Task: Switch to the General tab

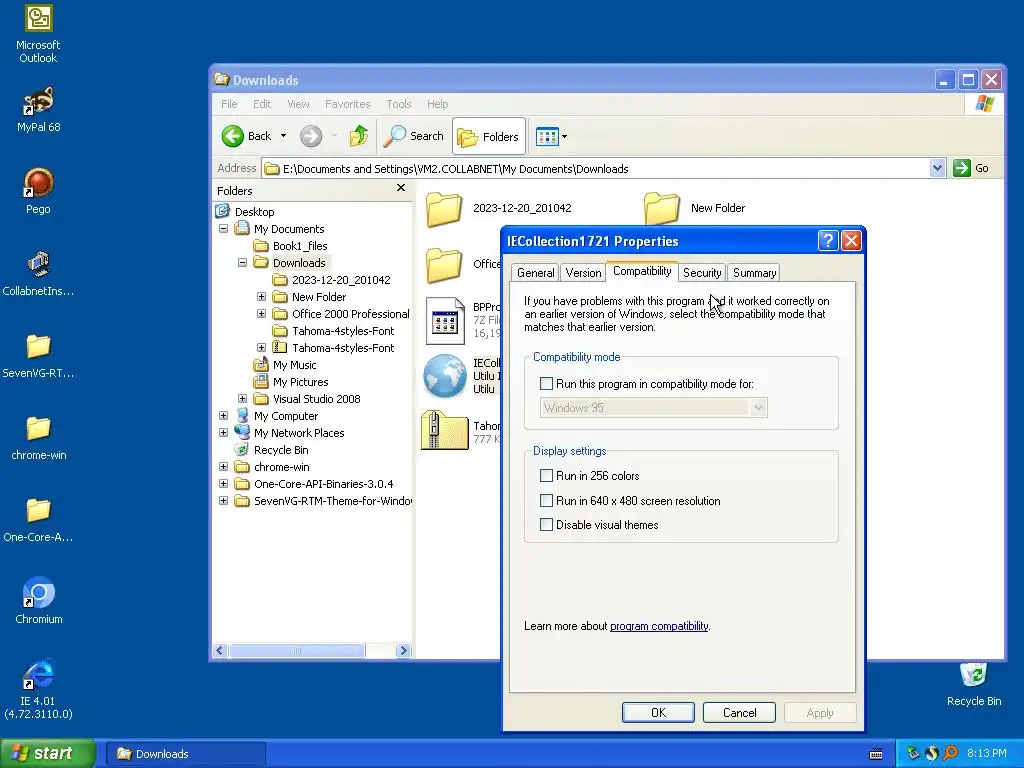Action: point(536,273)
